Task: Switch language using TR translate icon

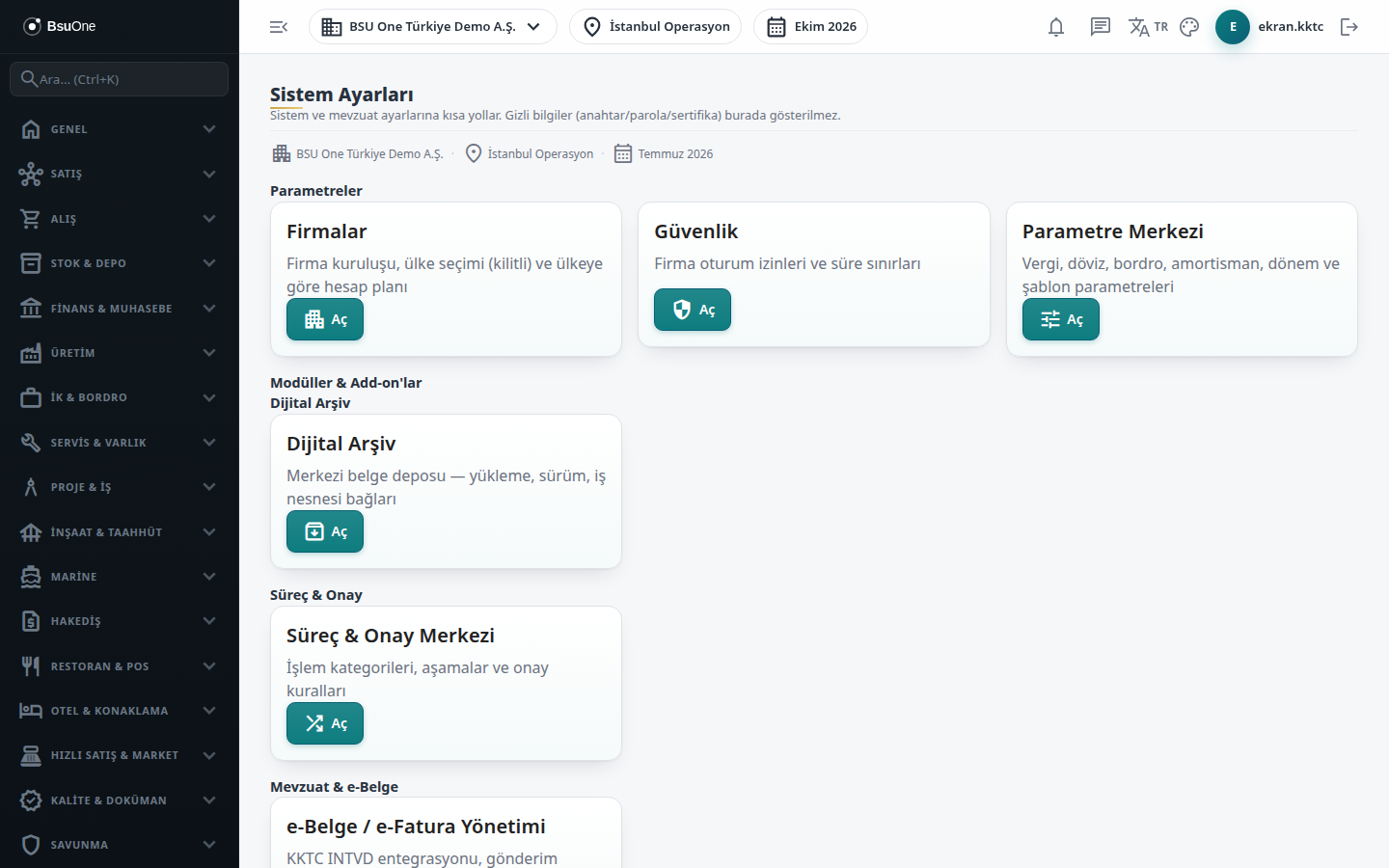Action: [x=1148, y=27]
